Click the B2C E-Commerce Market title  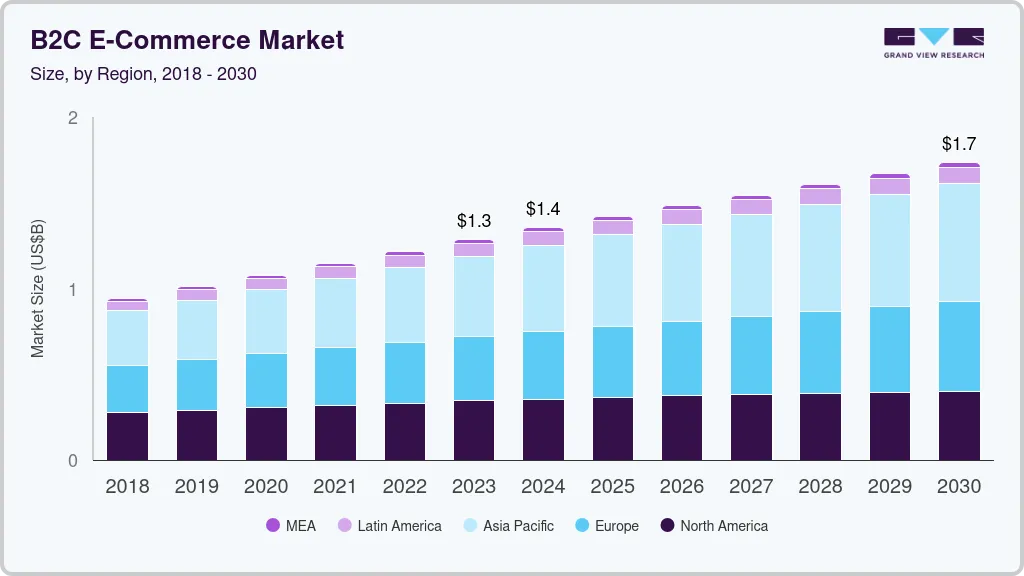click(187, 40)
